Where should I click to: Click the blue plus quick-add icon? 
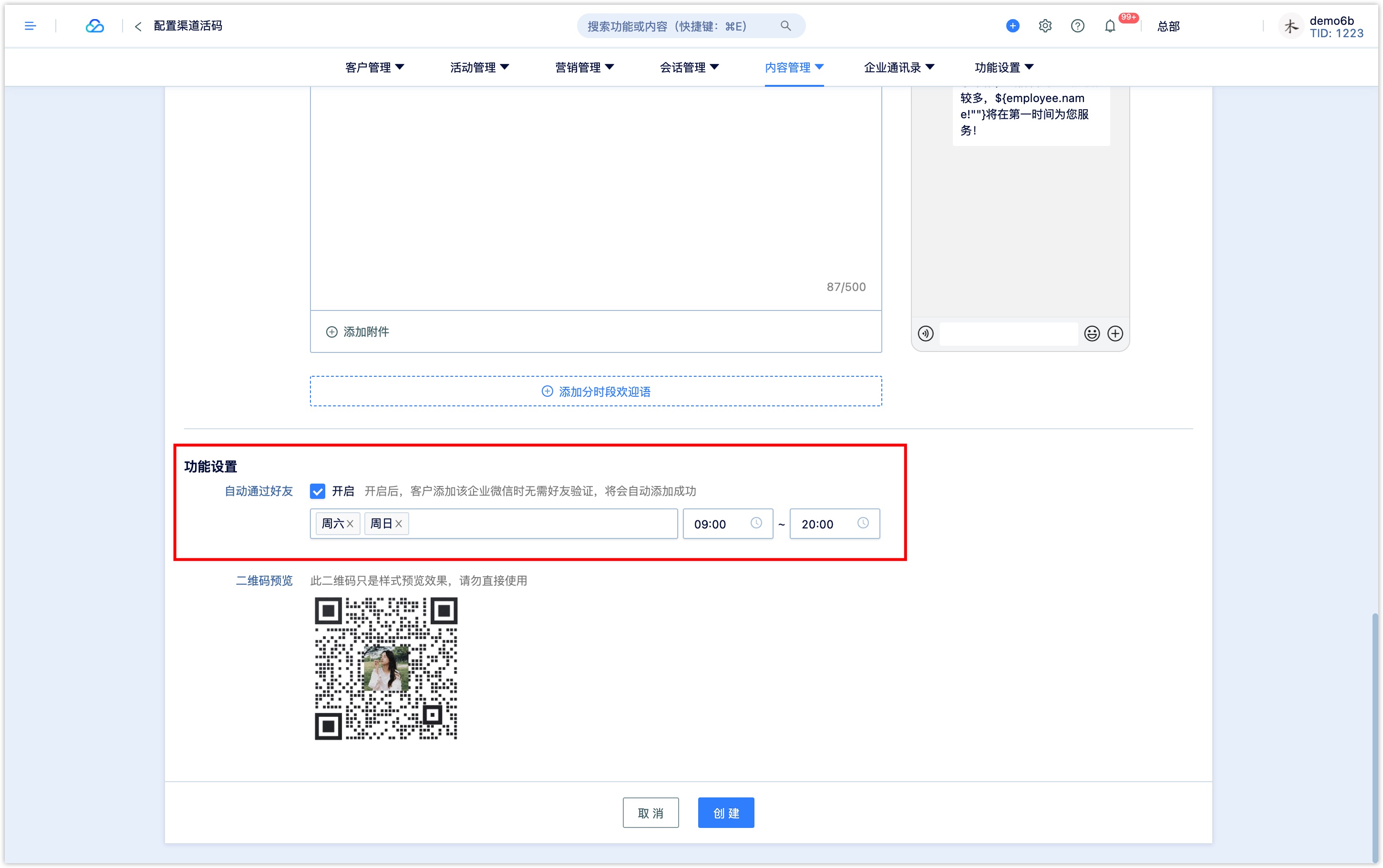[x=1012, y=26]
